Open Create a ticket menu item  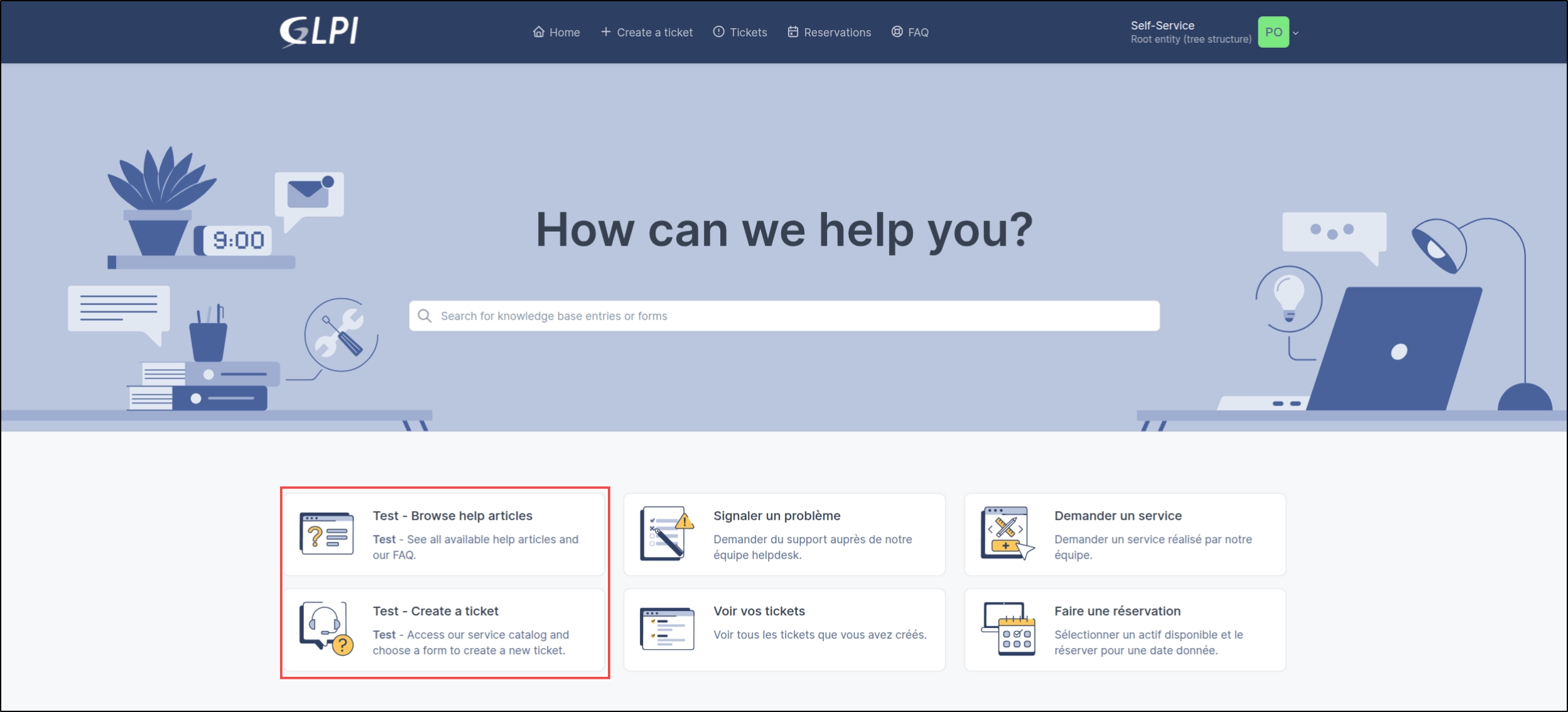tap(647, 32)
